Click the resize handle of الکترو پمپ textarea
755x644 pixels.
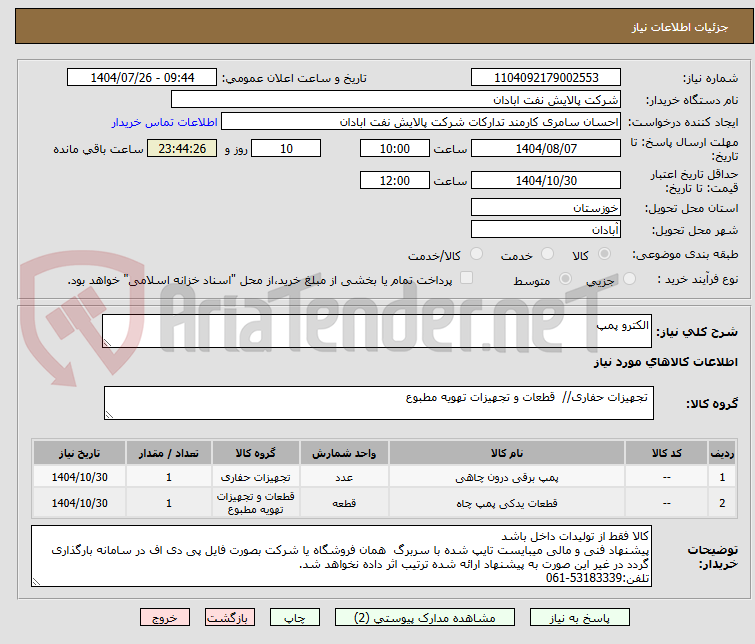point(107,342)
